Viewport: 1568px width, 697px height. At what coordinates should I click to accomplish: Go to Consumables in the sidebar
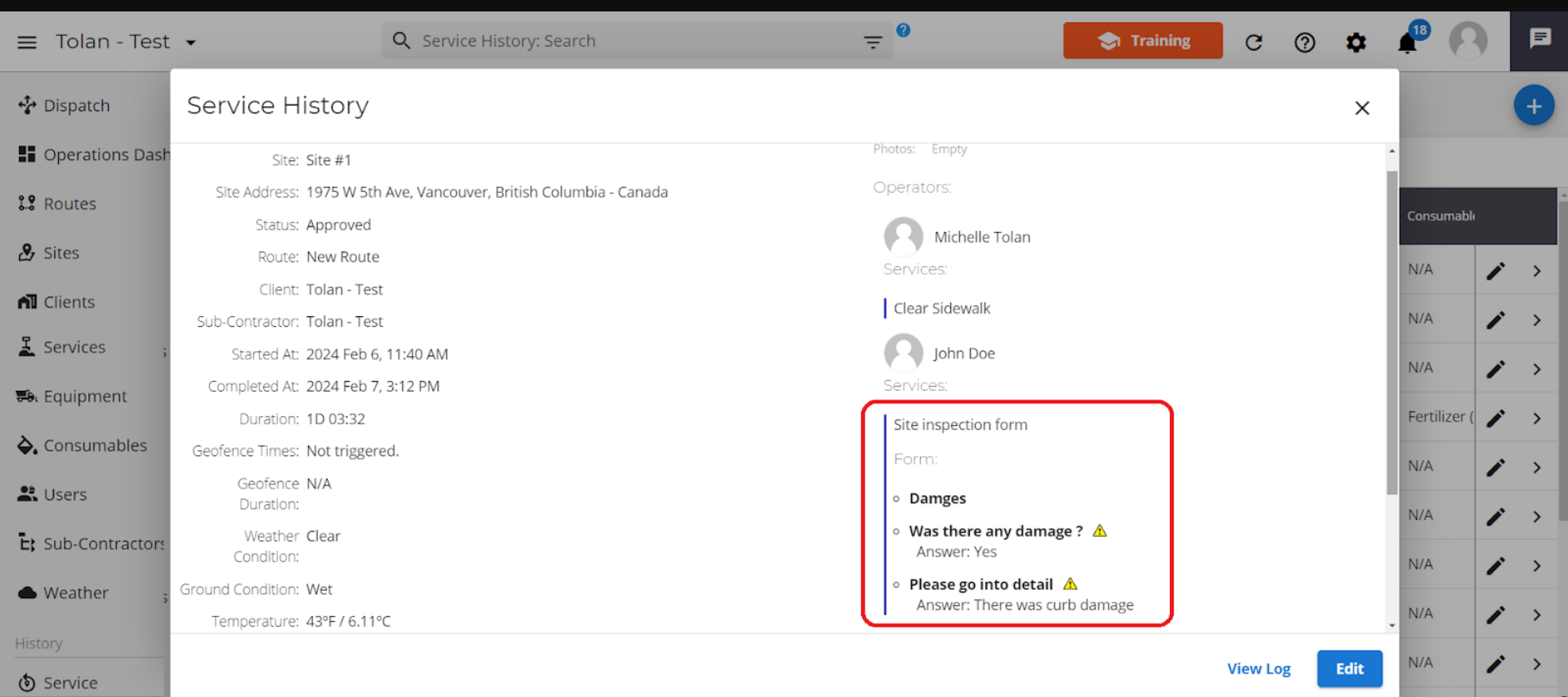[x=95, y=445]
